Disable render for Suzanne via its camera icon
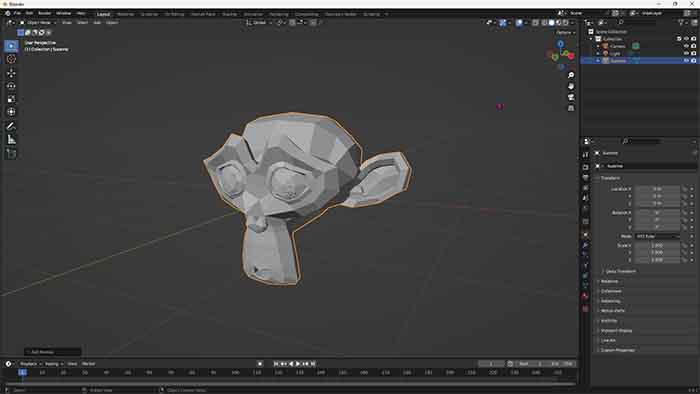Image resolution: width=700 pixels, height=394 pixels. pos(693,60)
